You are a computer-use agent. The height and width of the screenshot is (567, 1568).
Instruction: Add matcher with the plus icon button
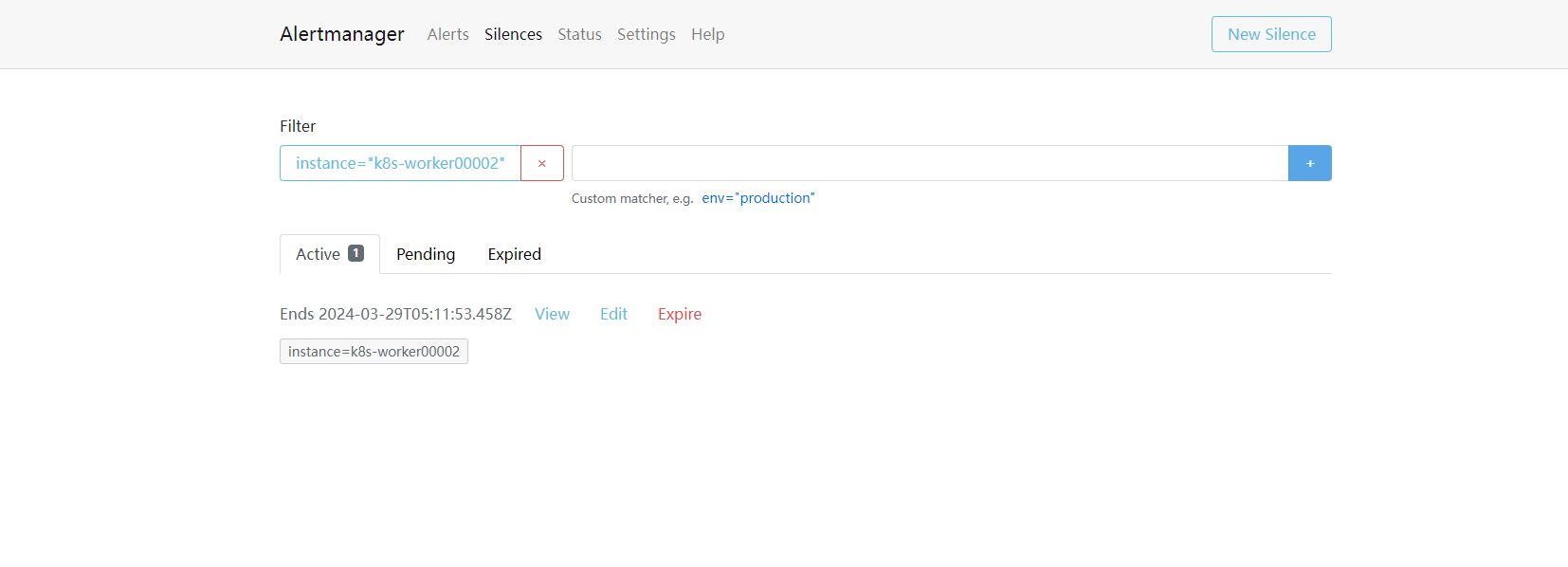(1310, 163)
